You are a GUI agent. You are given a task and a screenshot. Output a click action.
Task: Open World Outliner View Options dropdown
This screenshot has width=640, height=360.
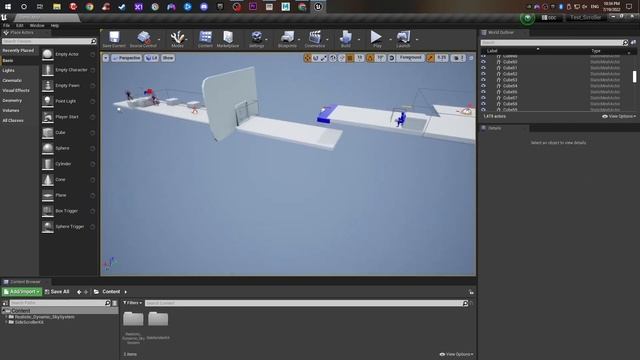[x=619, y=116]
